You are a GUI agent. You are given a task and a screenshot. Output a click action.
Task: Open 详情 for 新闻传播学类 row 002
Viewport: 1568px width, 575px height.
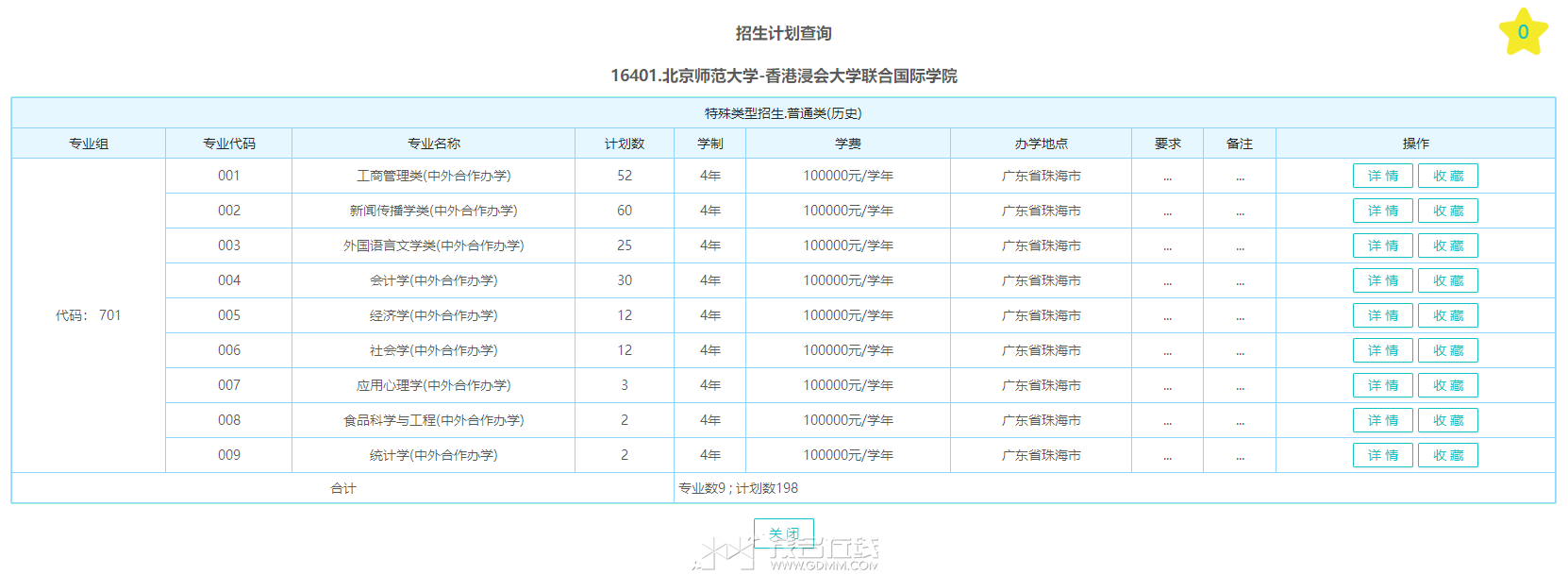point(1383,211)
